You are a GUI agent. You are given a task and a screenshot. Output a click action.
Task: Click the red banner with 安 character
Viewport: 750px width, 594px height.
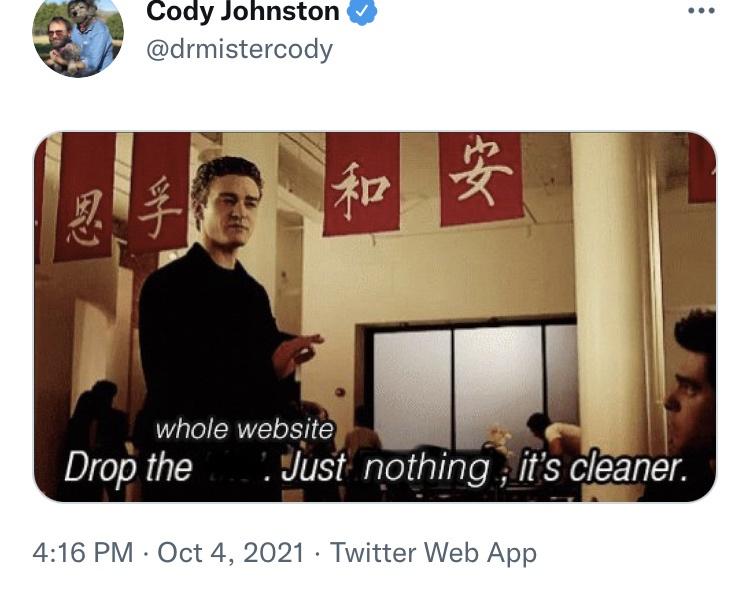tap(480, 178)
